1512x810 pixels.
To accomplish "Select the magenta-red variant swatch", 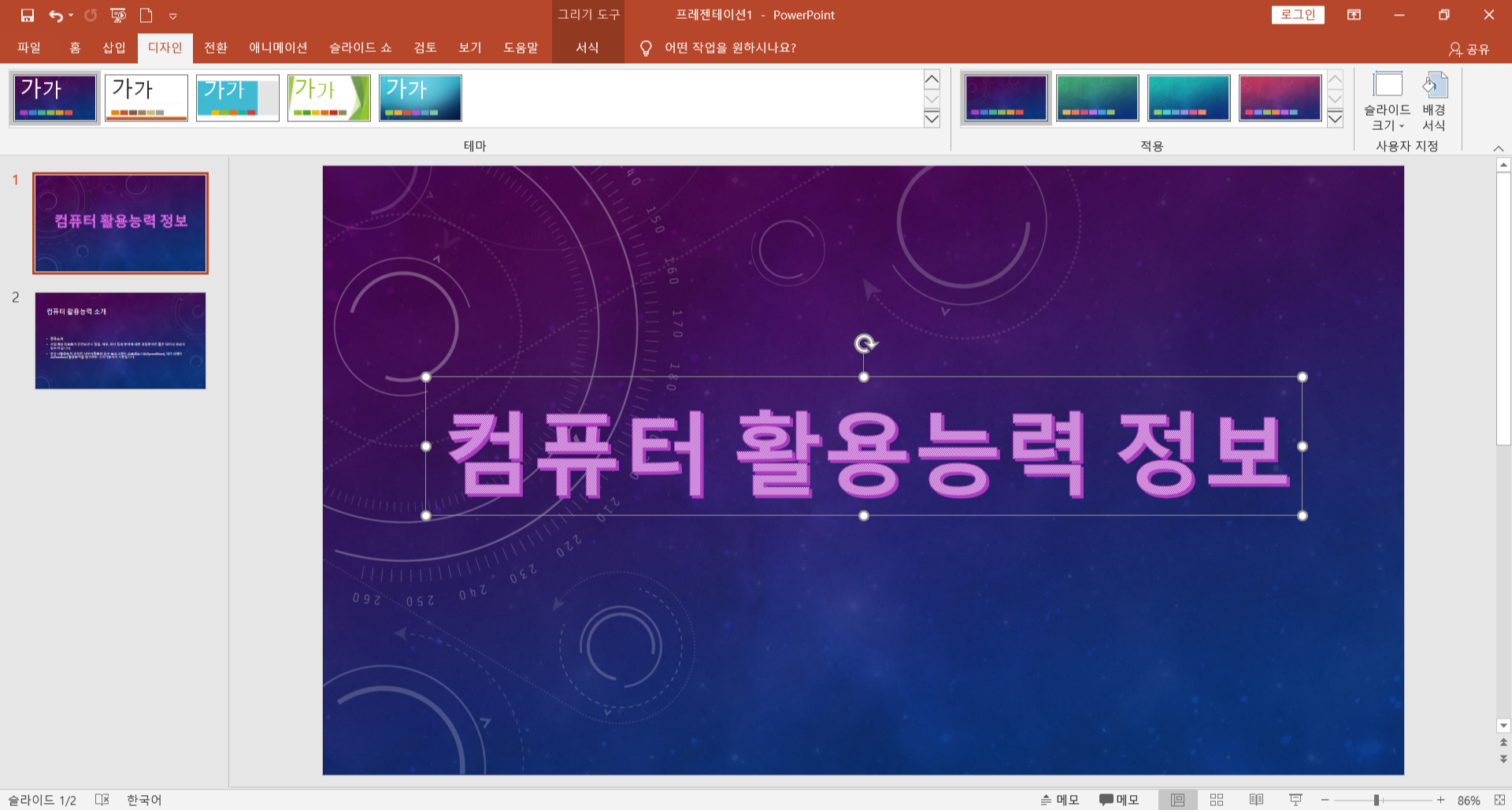I will [x=1280, y=98].
